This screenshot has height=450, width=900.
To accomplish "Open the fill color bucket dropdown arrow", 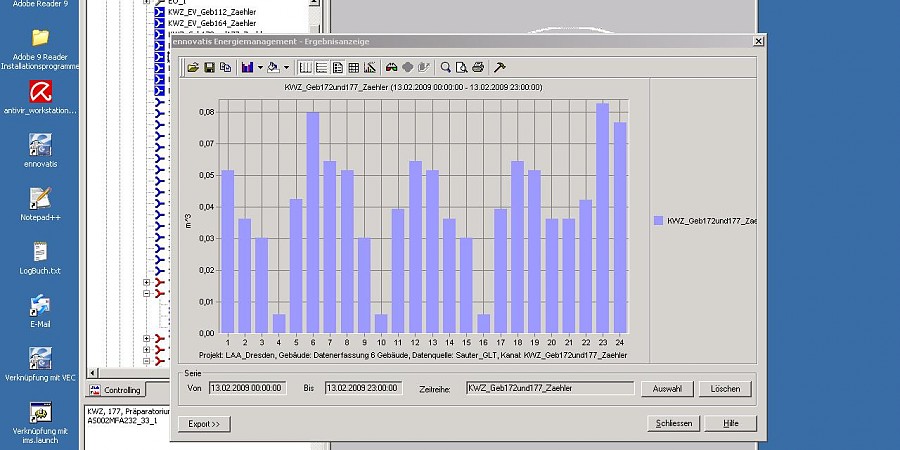I will pos(286,67).
